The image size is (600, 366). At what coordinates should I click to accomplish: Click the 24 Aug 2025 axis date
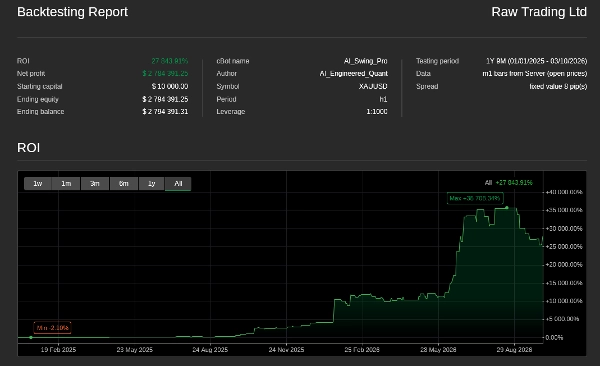pos(210,350)
